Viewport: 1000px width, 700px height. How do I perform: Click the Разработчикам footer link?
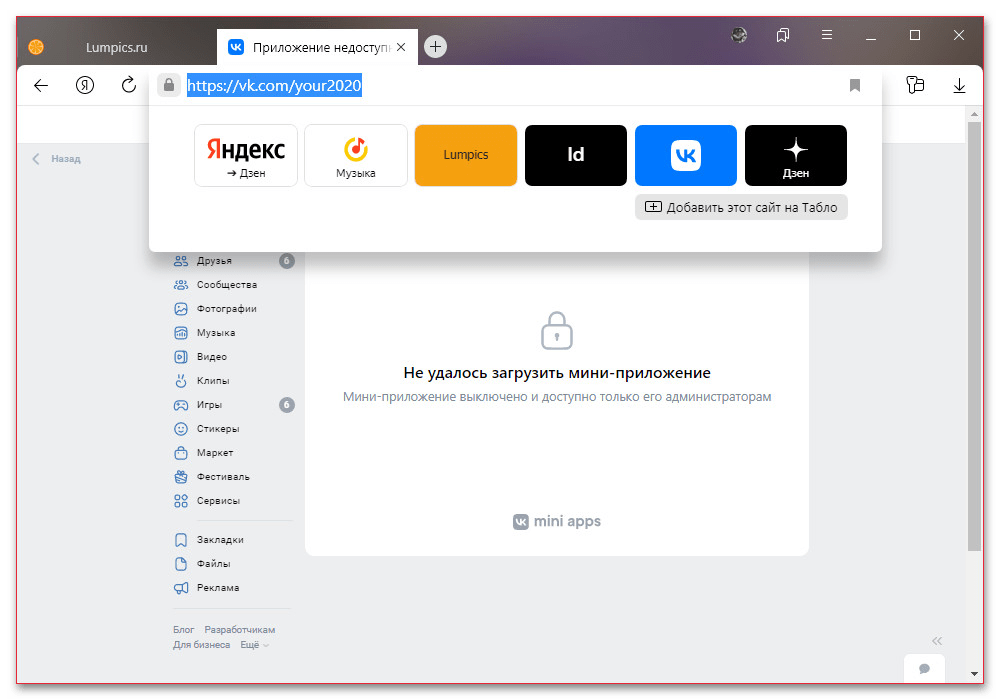pos(239,630)
